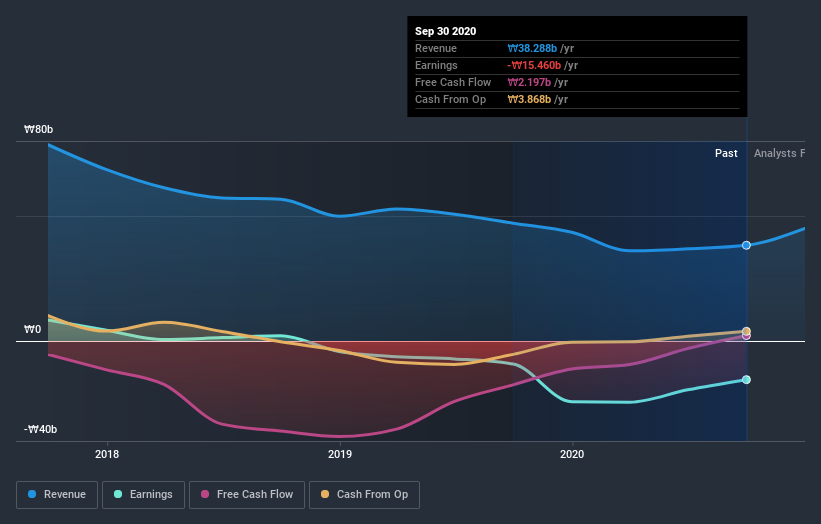Image resolution: width=821 pixels, height=524 pixels.
Task: Toggle the Revenue legend button
Action: pos(57,495)
